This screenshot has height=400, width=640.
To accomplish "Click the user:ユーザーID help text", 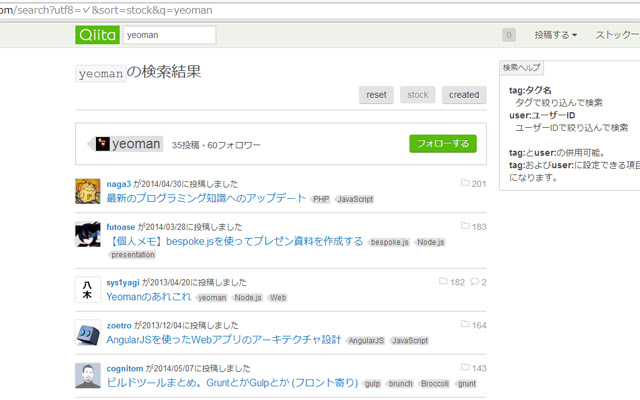I will coord(542,115).
